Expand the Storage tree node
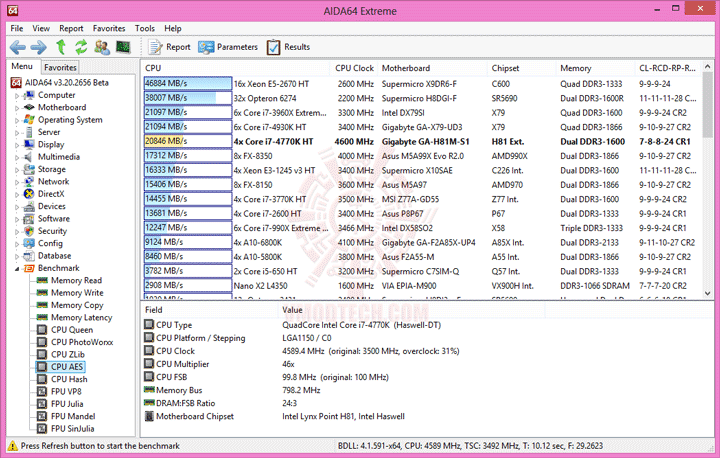Viewport: 720px width, 458px height. pos(17,170)
